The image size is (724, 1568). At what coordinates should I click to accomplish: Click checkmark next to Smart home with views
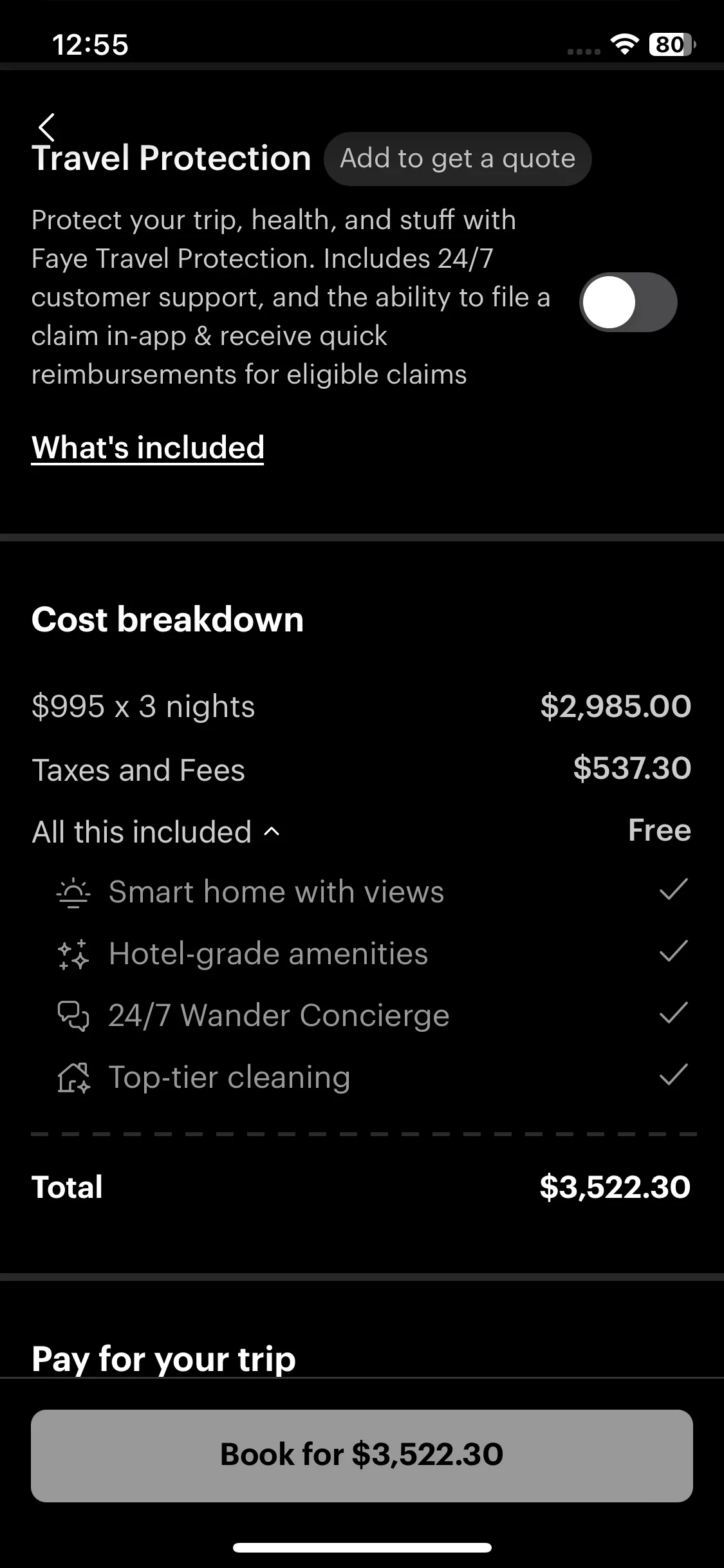tap(674, 890)
